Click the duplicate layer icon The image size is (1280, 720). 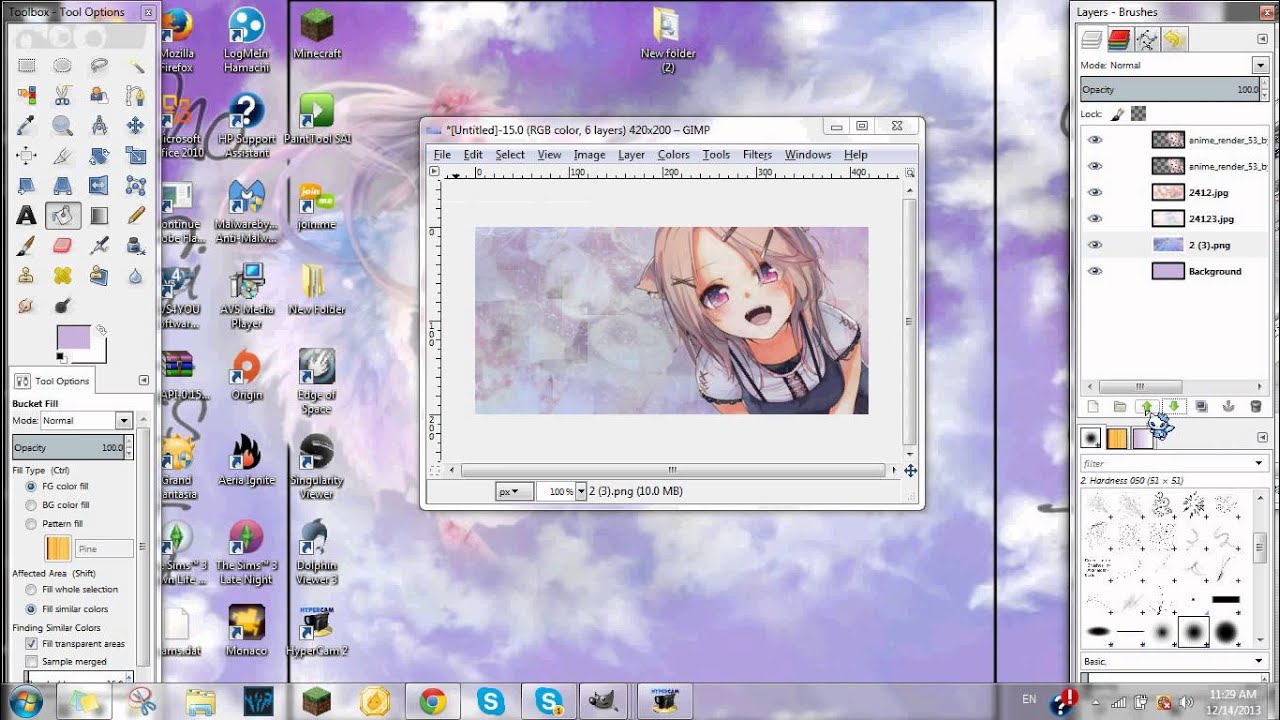pos(1201,407)
